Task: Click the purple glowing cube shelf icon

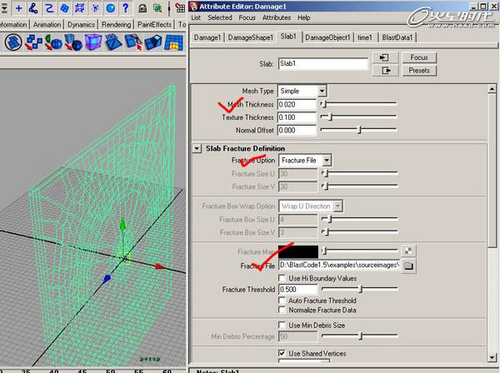Action: click(x=93, y=43)
